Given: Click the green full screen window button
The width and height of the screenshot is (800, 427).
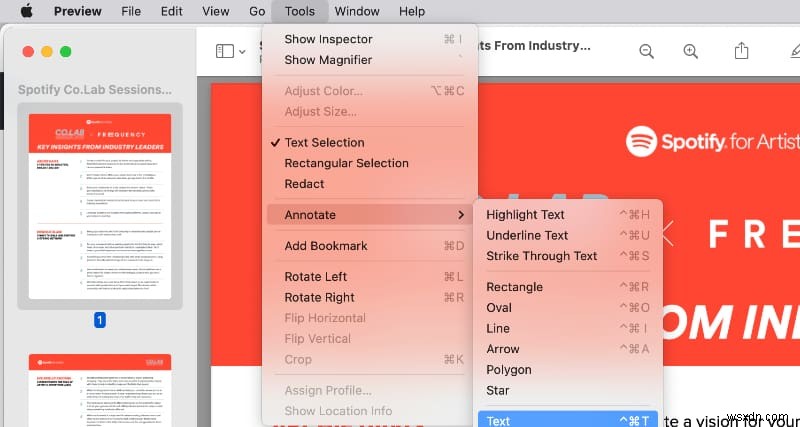Looking at the screenshot, I should pyautogui.click(x=65, y=52).
